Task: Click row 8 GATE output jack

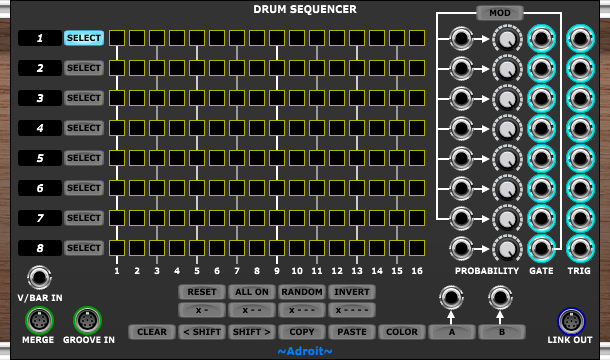Action: [x=541, y=248]
